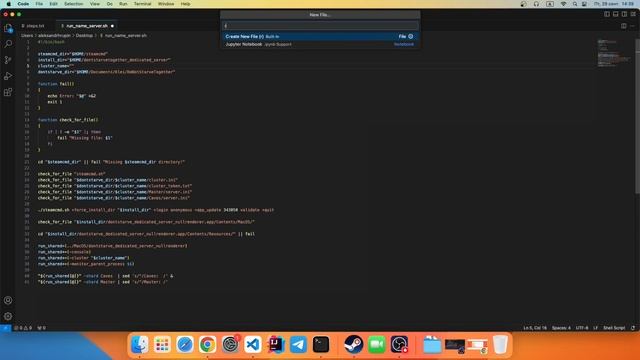Open the folder stack in the dock
This screenshot has width=640, height=360.
tap(432, 344)
